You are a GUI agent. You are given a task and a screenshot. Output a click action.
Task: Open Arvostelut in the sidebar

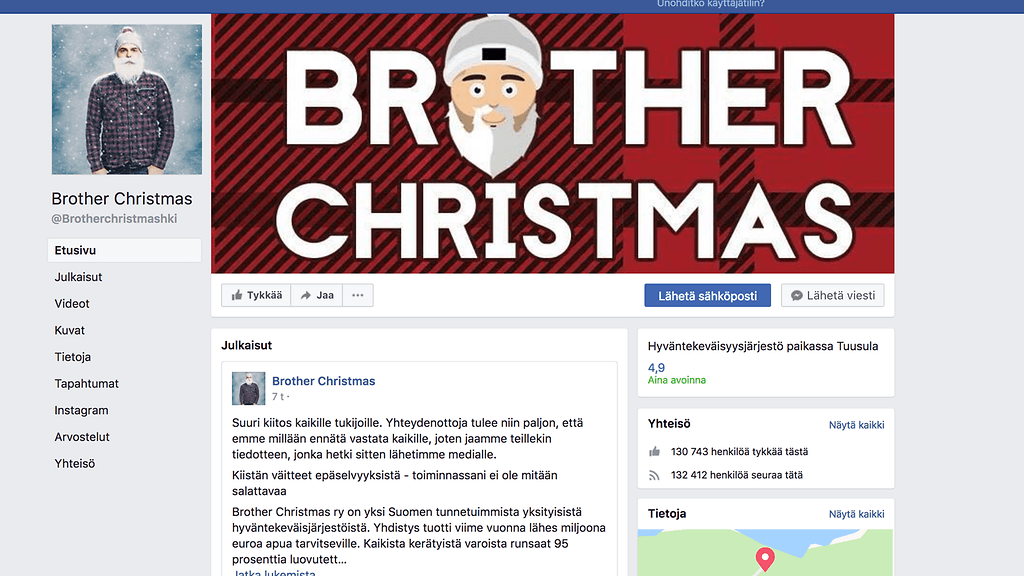click(82, 437)
